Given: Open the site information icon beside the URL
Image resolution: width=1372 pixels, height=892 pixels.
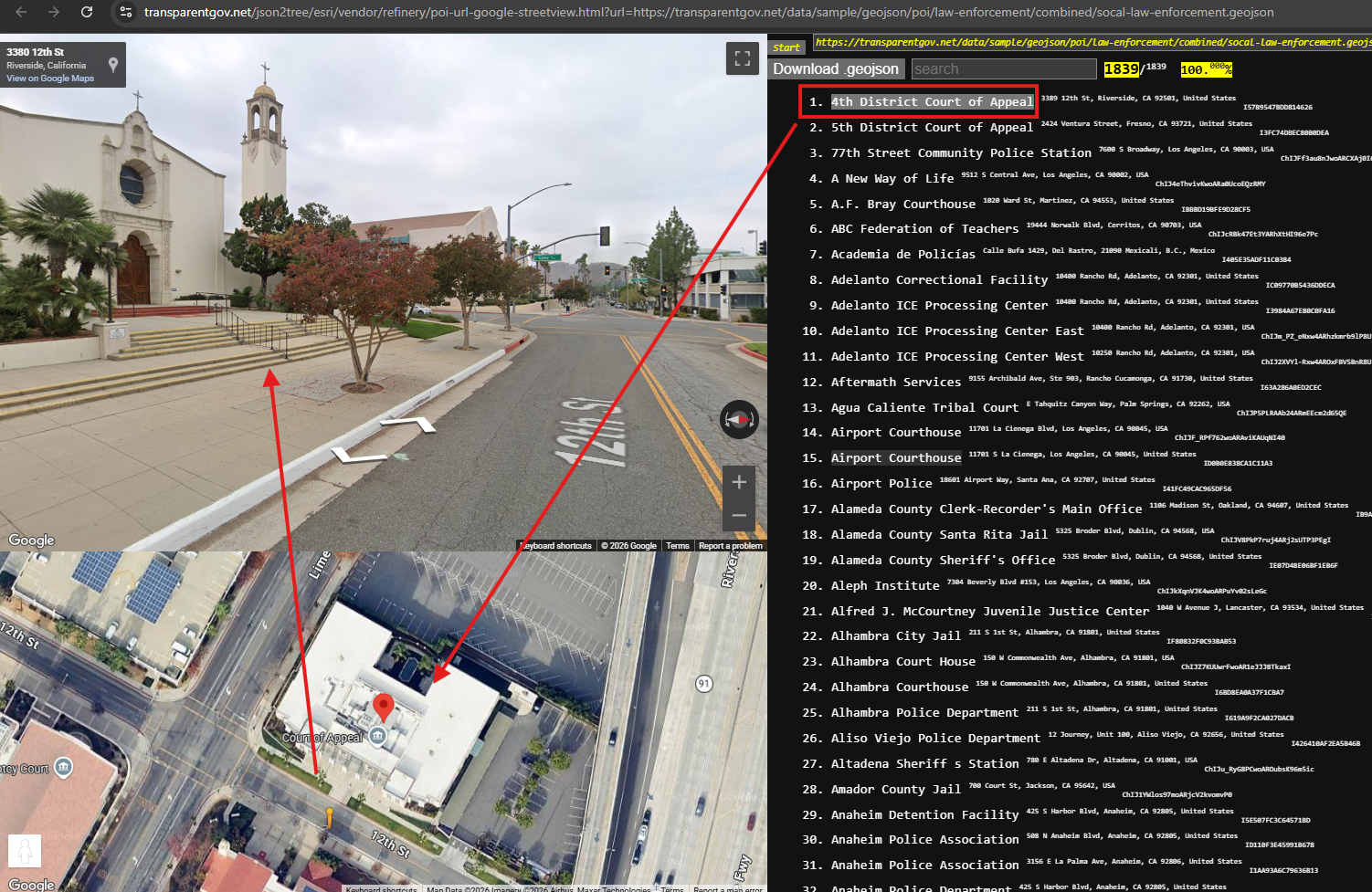Looking at the screenshot, I should [126, 12].
